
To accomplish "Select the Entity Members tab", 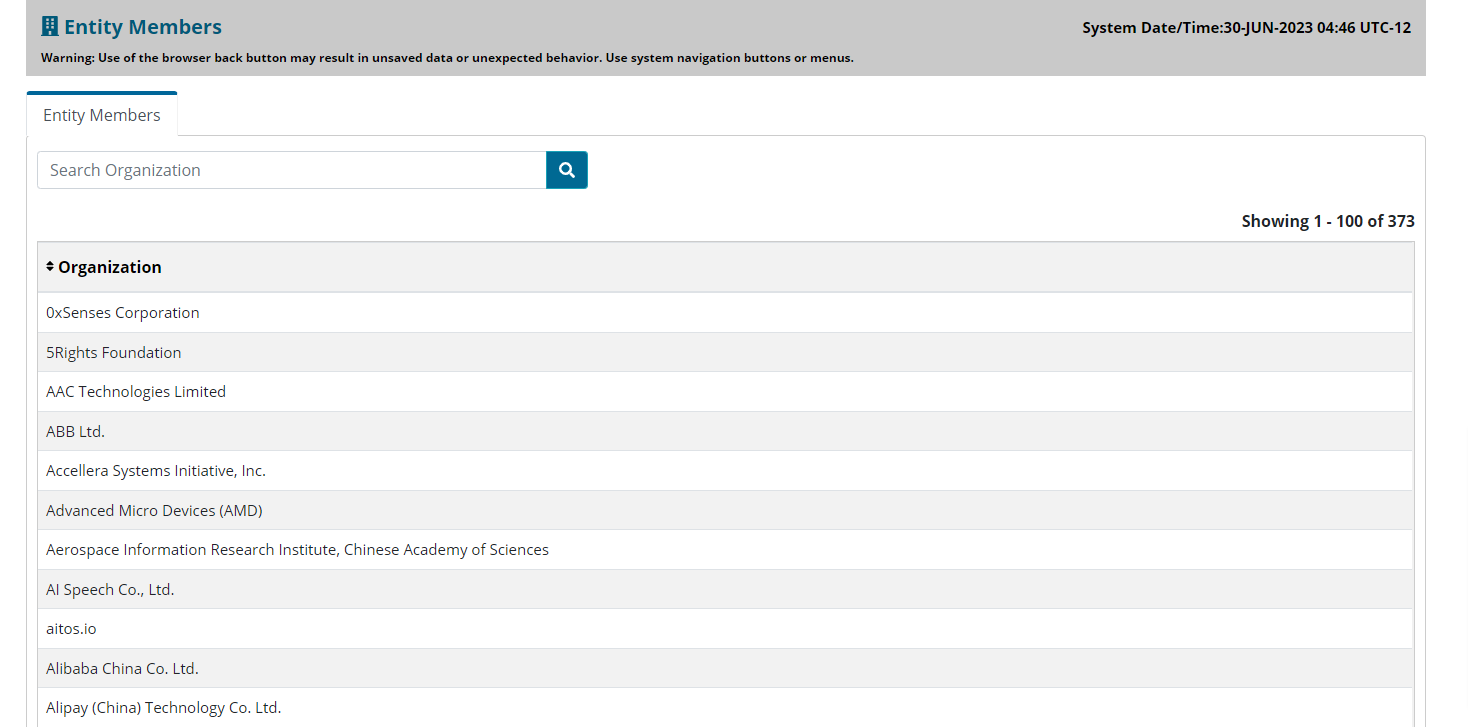I will click(102, 115).
